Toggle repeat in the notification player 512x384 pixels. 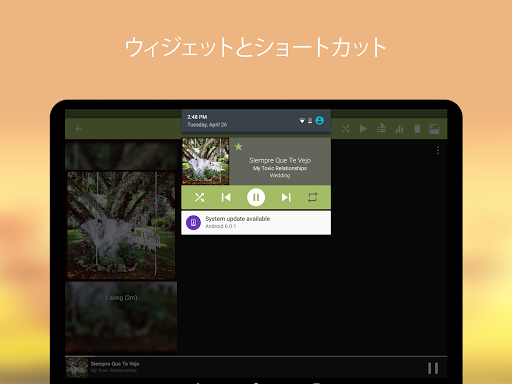(313, 197)
